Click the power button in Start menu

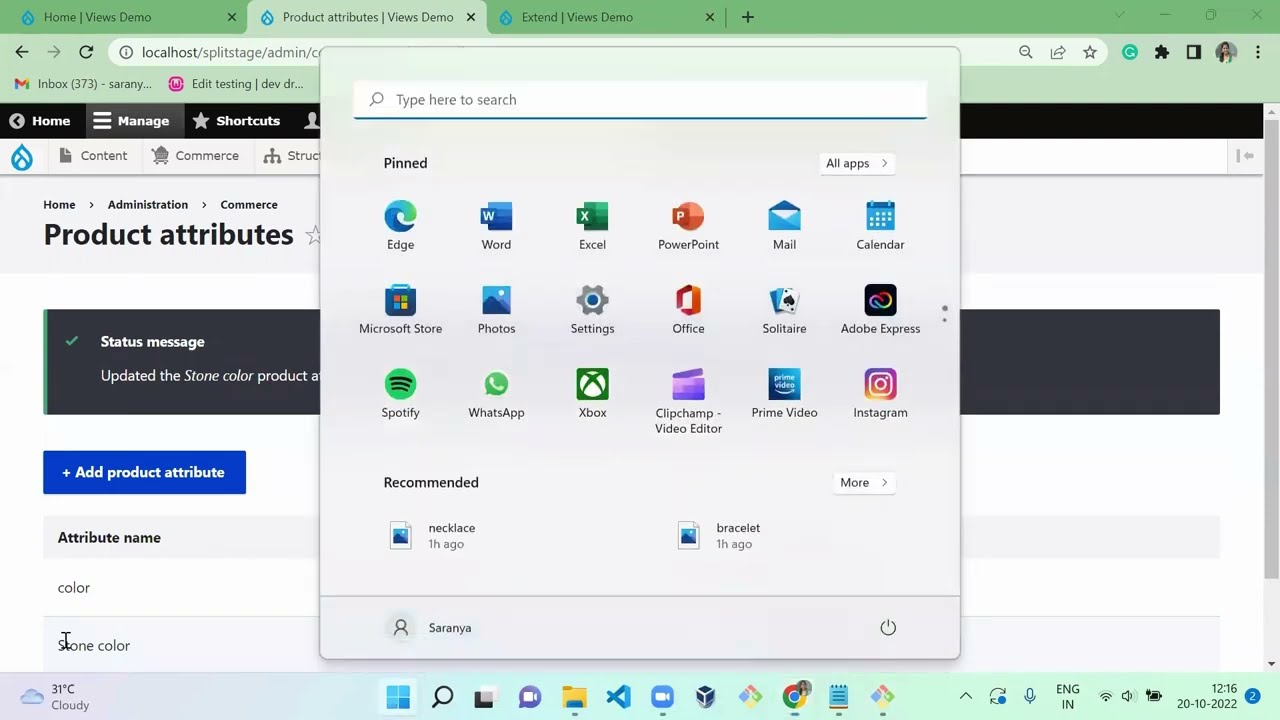[x=888, y=628]
